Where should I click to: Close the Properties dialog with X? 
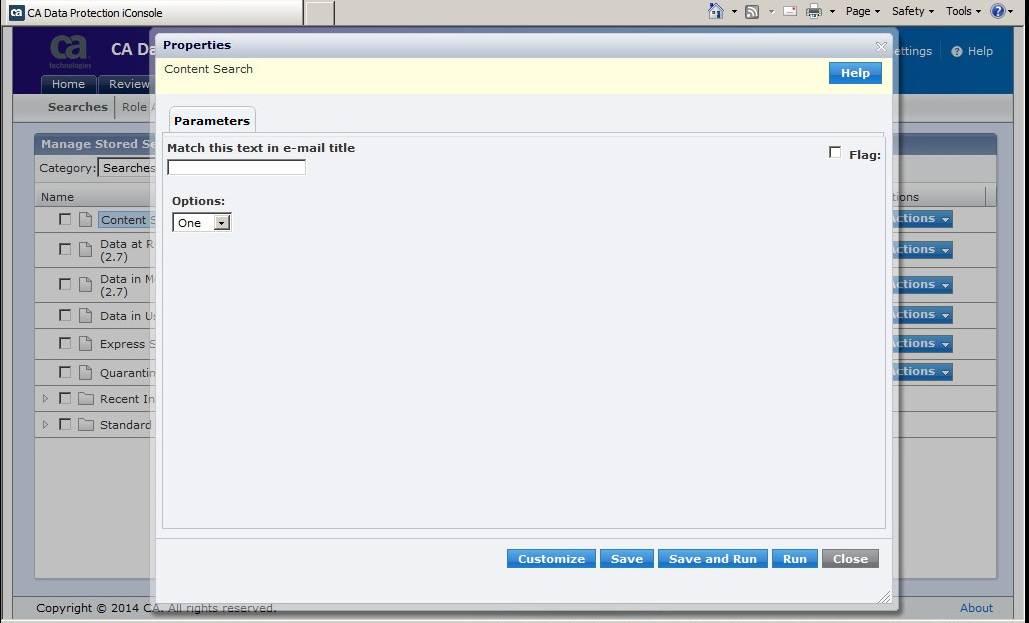(881, 47)
